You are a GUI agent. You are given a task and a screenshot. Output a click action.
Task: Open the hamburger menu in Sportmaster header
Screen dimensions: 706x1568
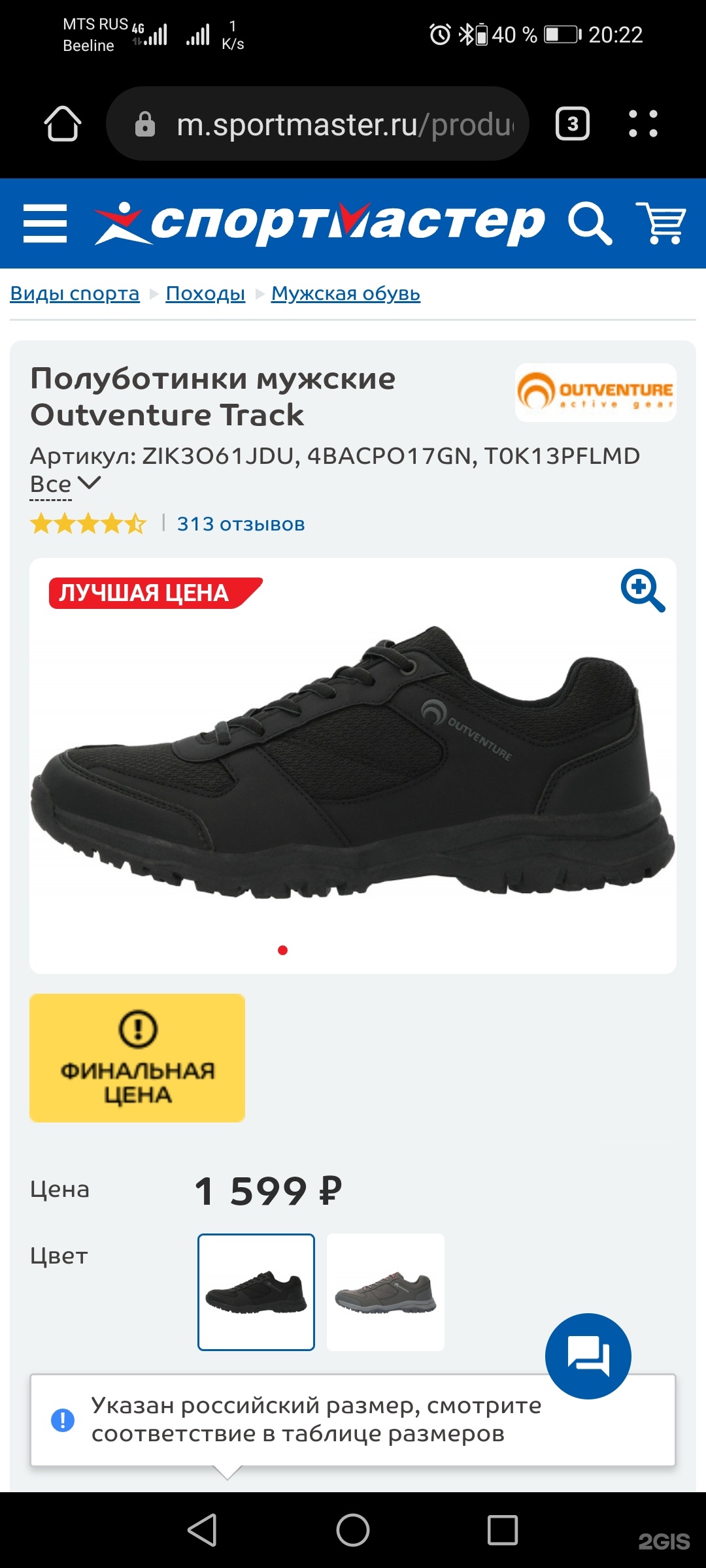point(45,223)
